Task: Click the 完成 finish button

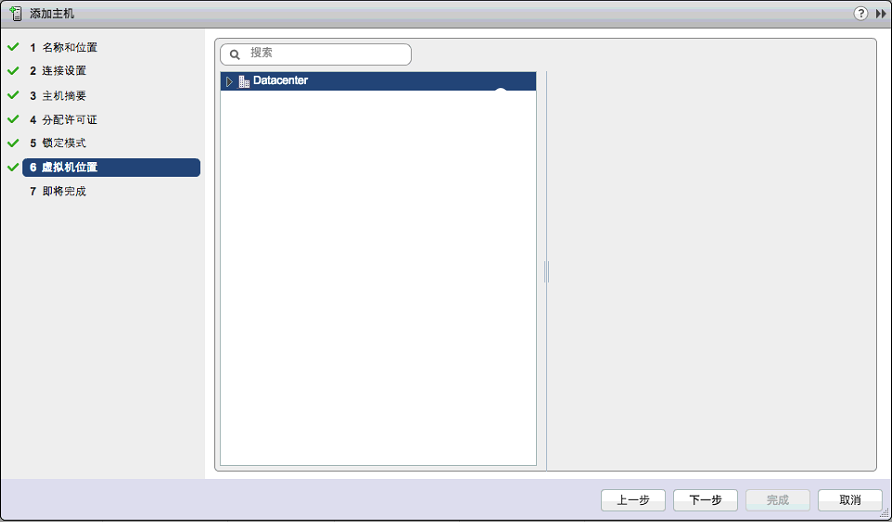Action: point(778,500)
